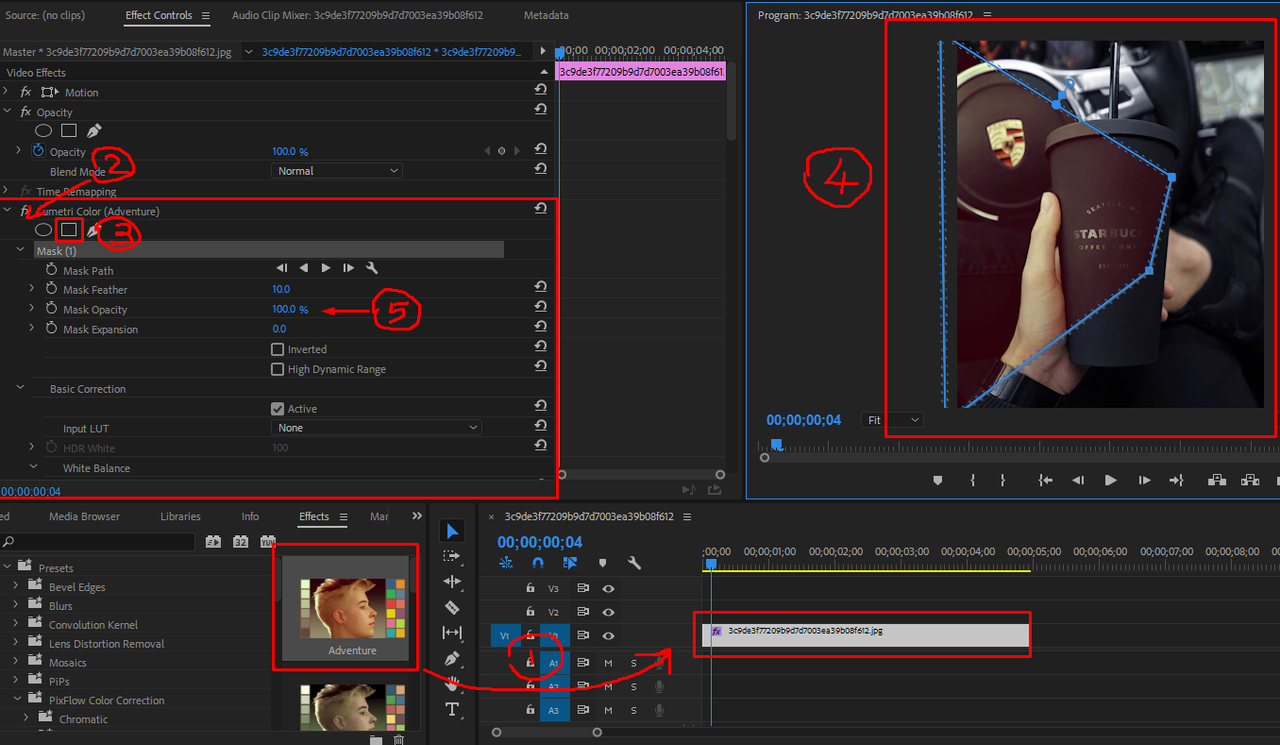Switch to the Metadata tab
Viewport: 1280px width, 745px height.
546,15
